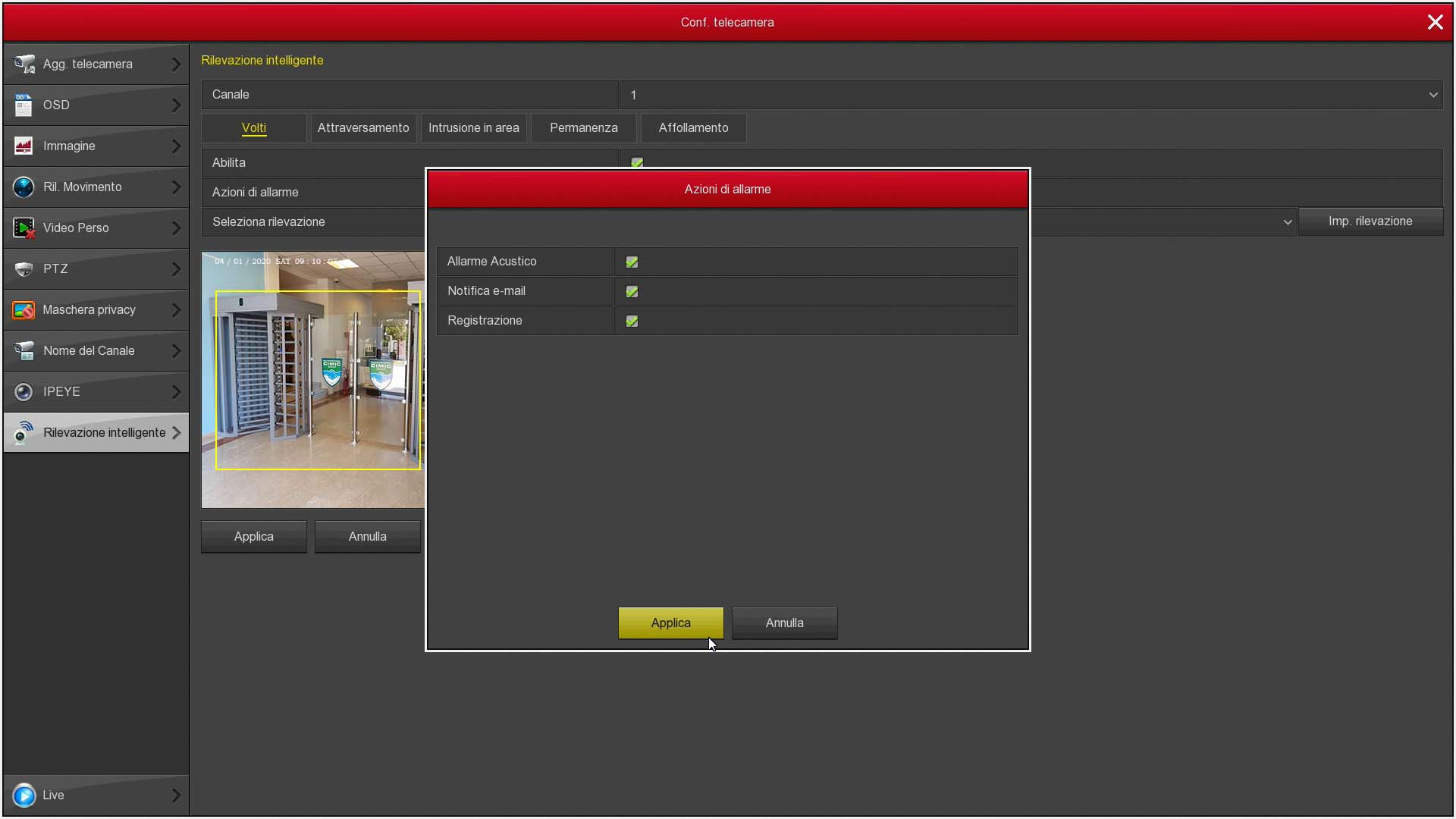The height and width of the screenshot is (819, 1456).
Task: Click the camera preview thumbnail
Action: tap(312, 379)
